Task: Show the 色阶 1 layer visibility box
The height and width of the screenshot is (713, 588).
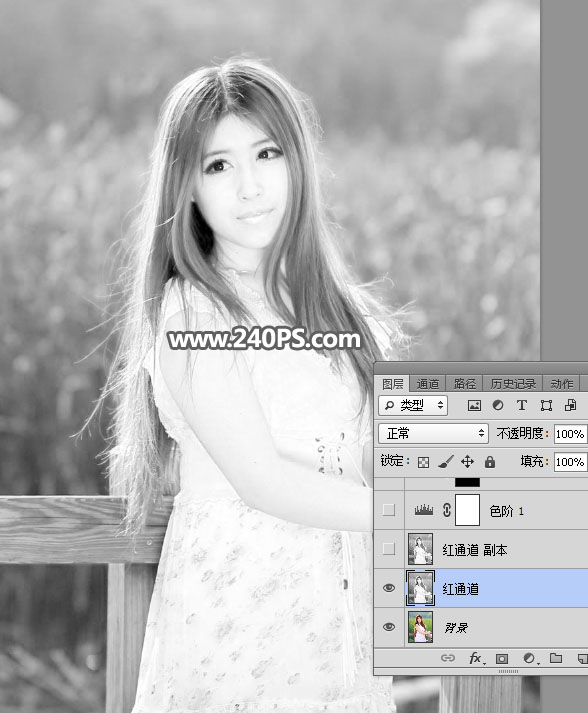Action: 388,510
